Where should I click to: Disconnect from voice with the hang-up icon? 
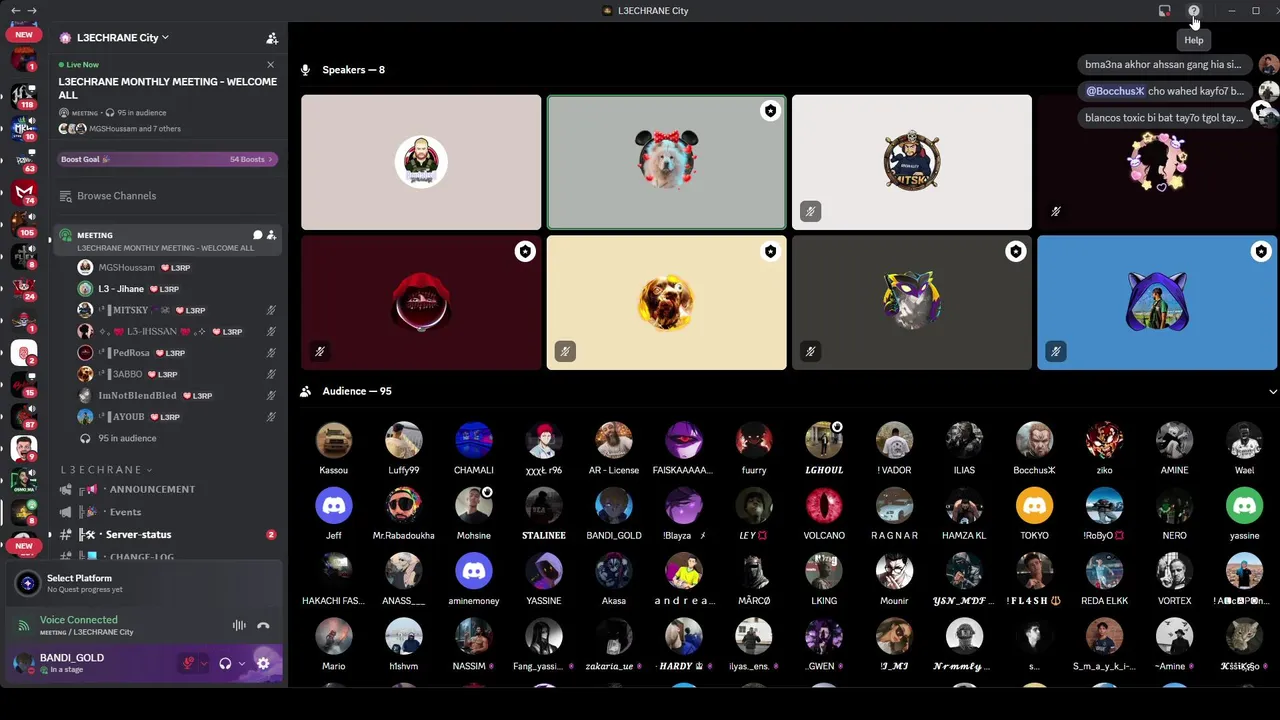click(263, 626)
